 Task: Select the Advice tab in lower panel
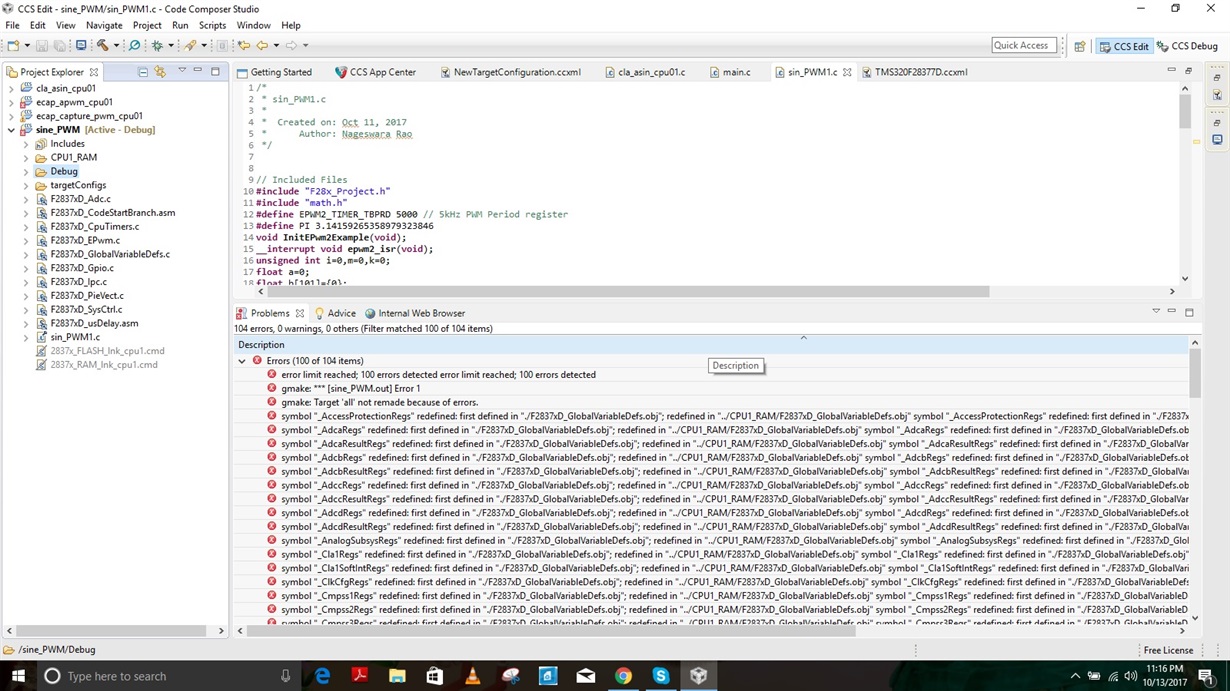[x=343, y=313]
